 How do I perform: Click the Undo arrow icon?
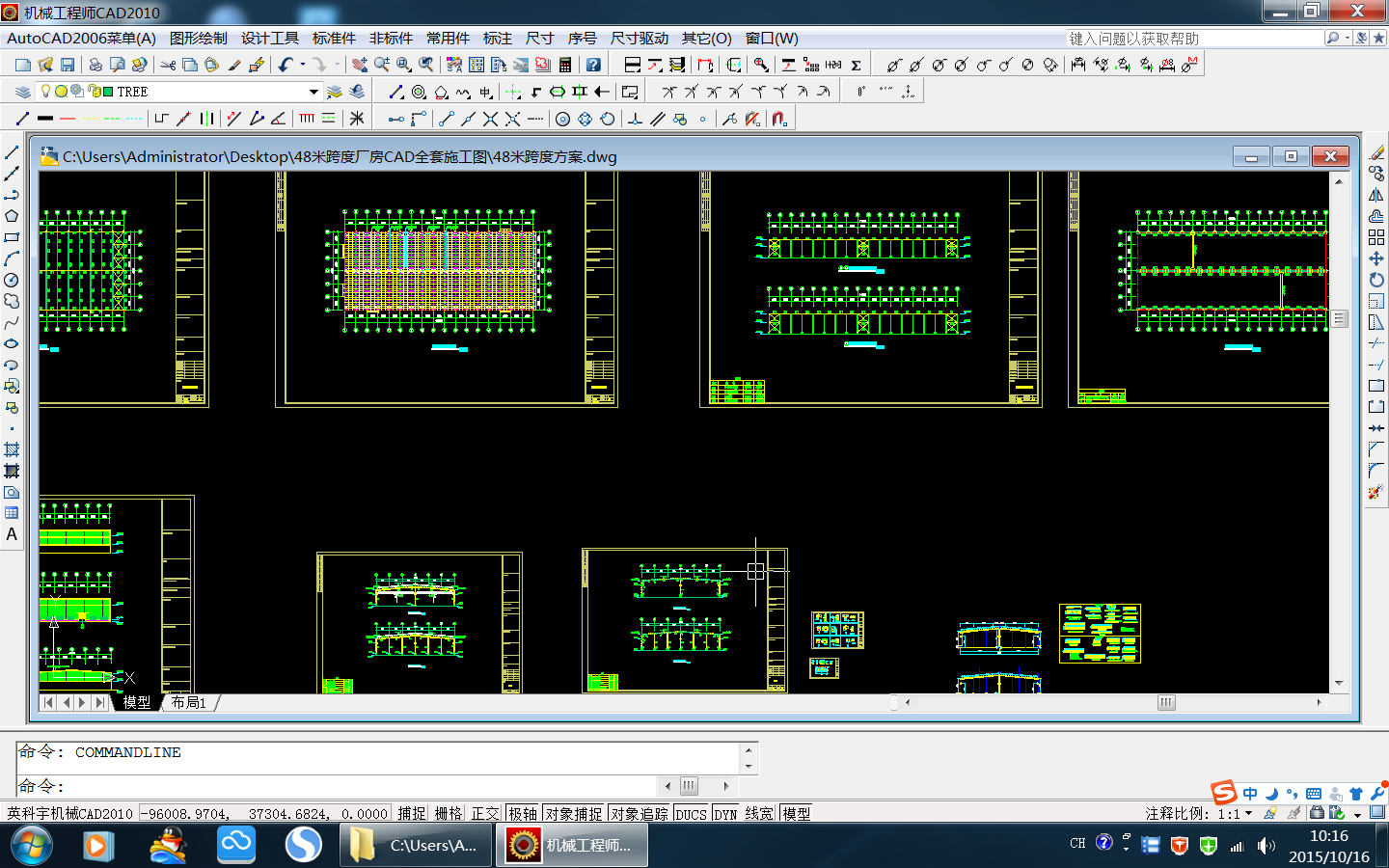click(x=286, y=65)
